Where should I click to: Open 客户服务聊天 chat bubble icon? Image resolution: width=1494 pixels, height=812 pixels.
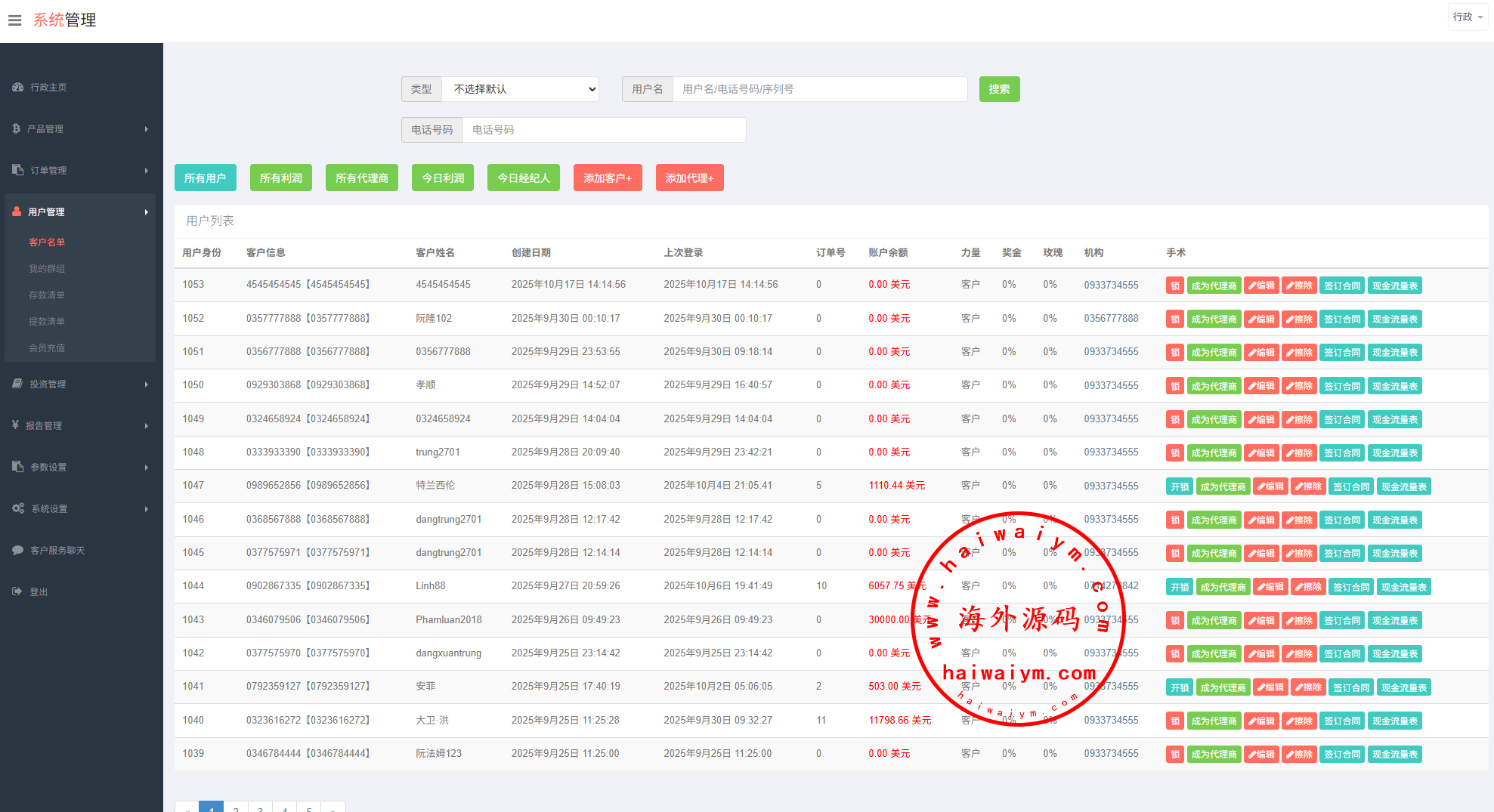click(x=18, y=551)
